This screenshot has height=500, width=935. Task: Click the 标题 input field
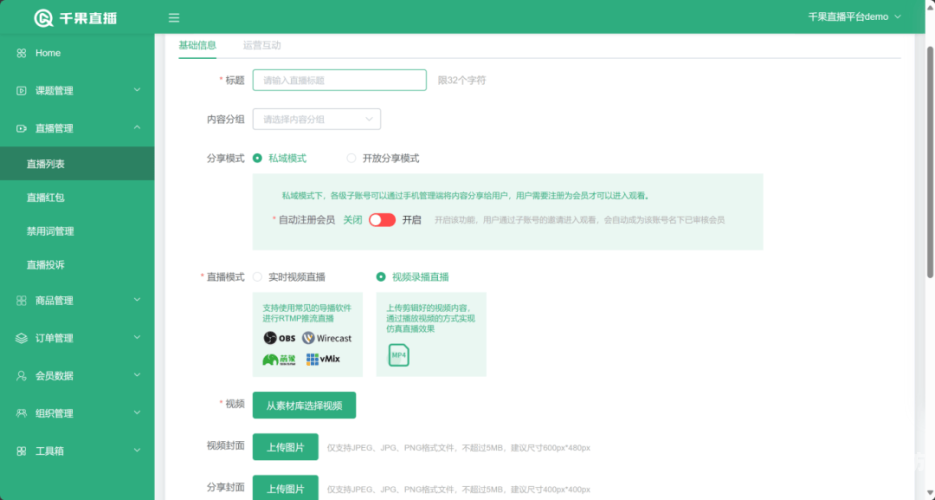pos(339,80)
